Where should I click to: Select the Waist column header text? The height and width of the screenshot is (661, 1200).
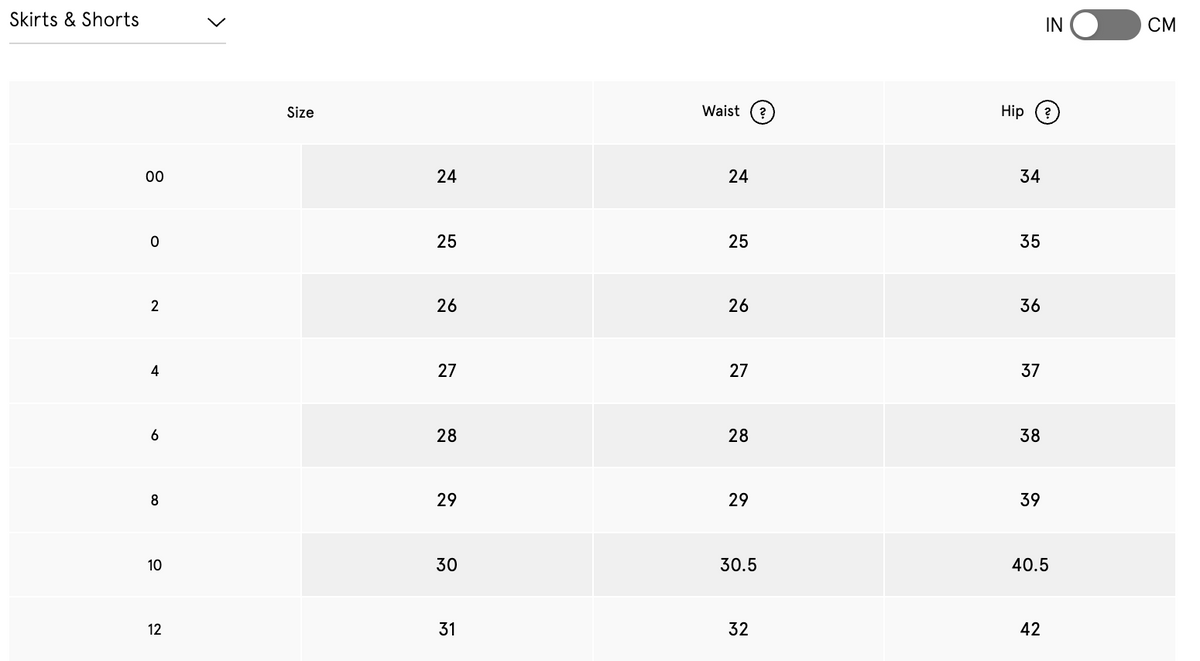coord(721,111)
